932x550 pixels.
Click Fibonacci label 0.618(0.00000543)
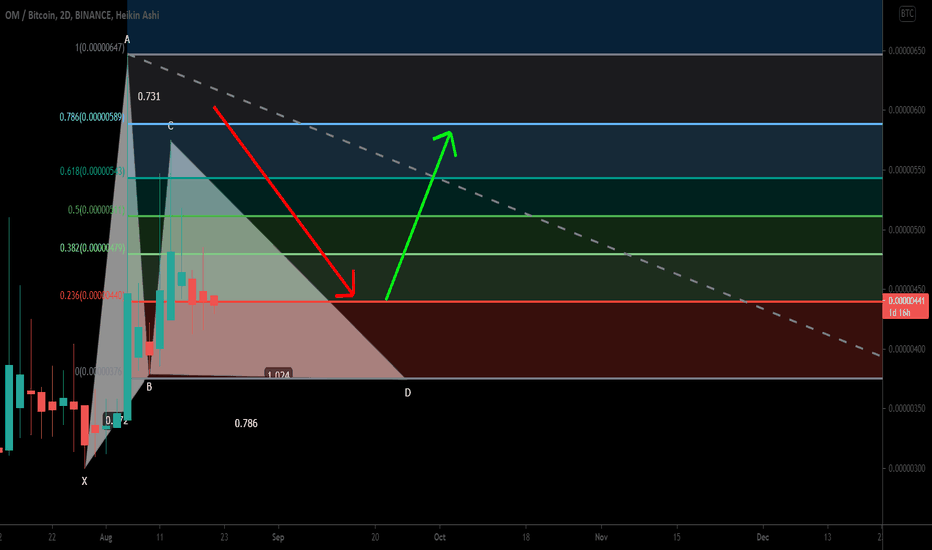coord(92,171)
